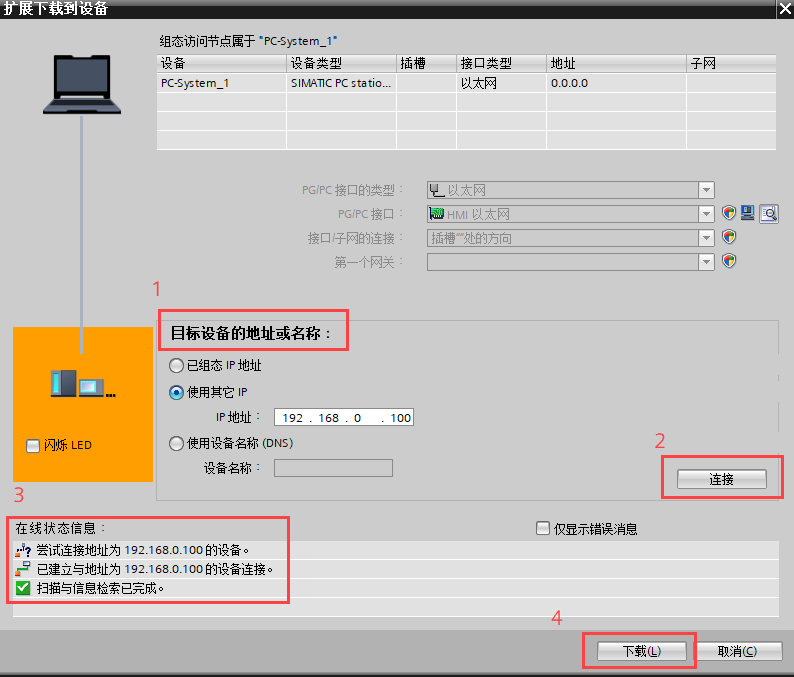Click the established connection status icon
The width and height of the screenshot is (794, 677).
pos(23,569)
